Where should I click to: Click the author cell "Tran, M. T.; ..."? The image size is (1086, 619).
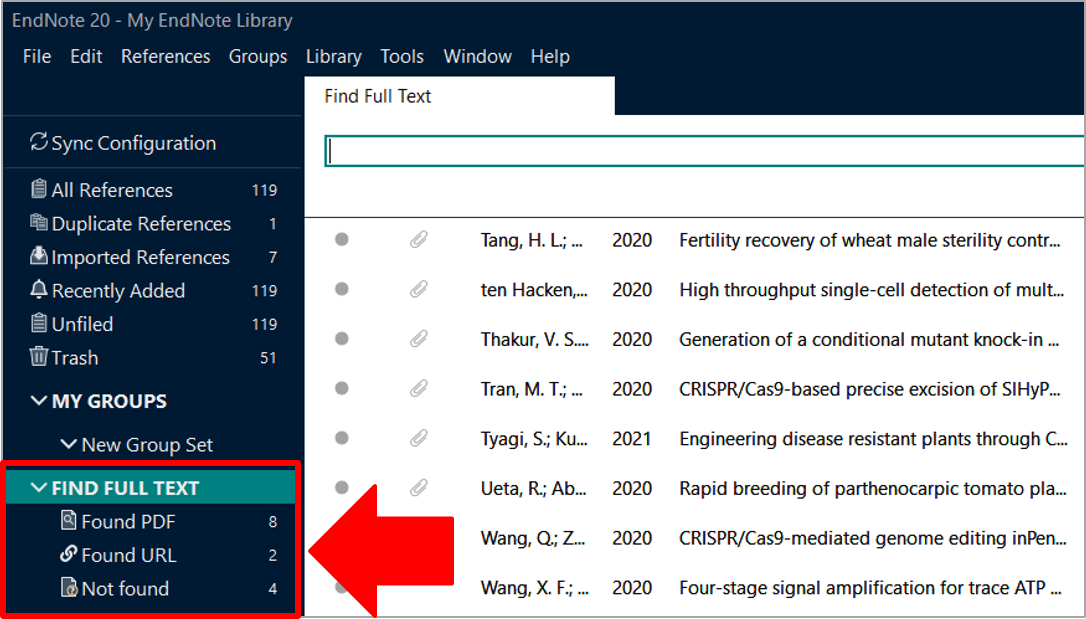532,389
